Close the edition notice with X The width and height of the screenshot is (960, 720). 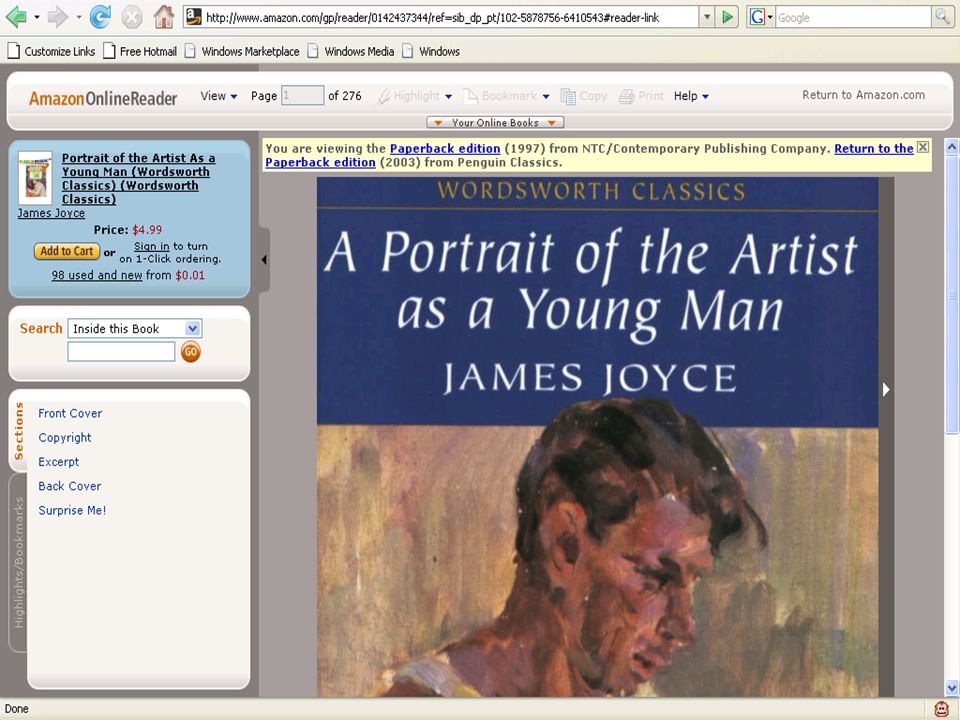pos(923,147)
